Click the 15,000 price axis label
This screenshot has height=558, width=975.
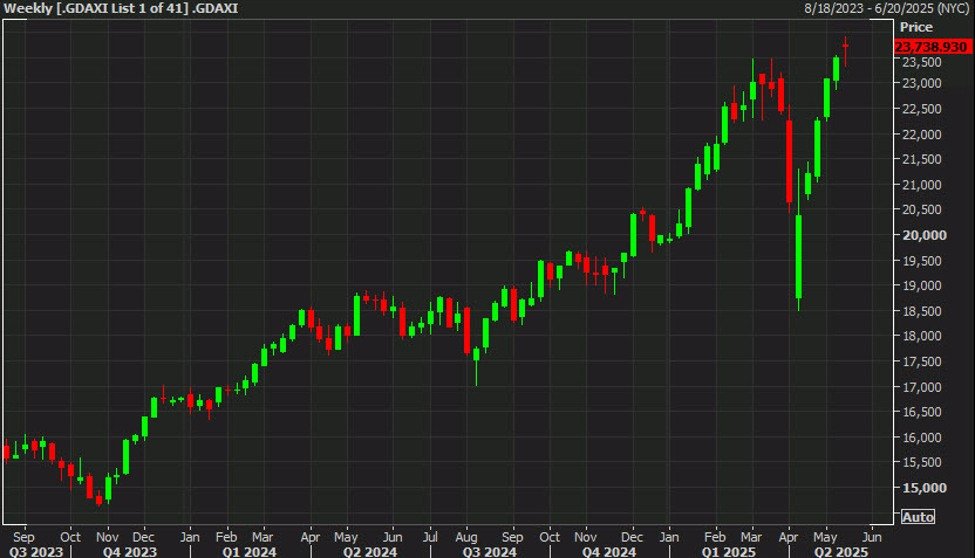point(923,488)
